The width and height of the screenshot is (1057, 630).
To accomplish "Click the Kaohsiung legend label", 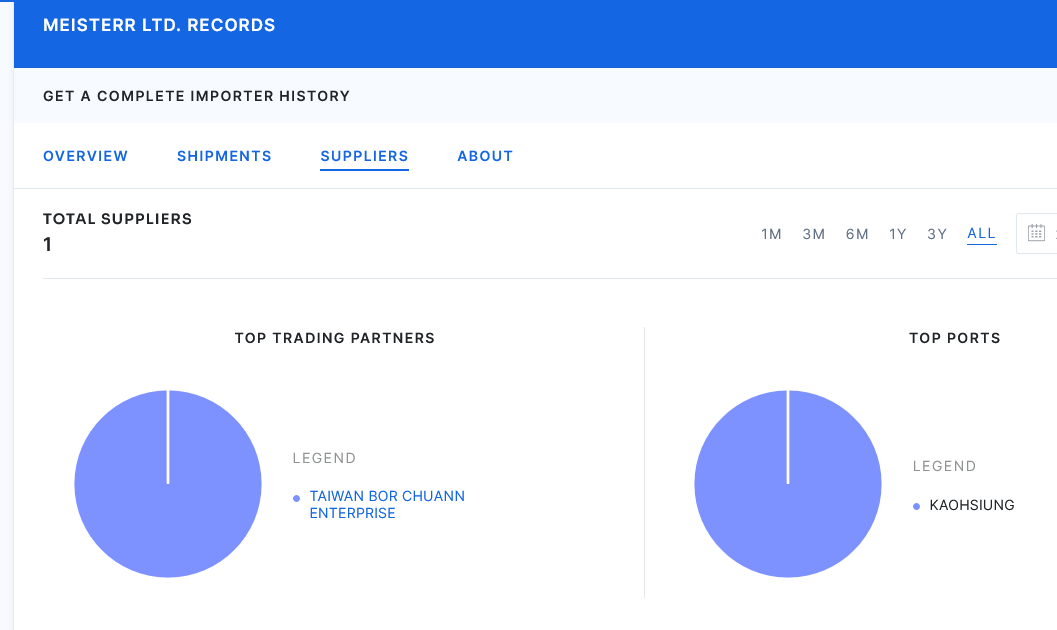I will [x=972, y=506].
